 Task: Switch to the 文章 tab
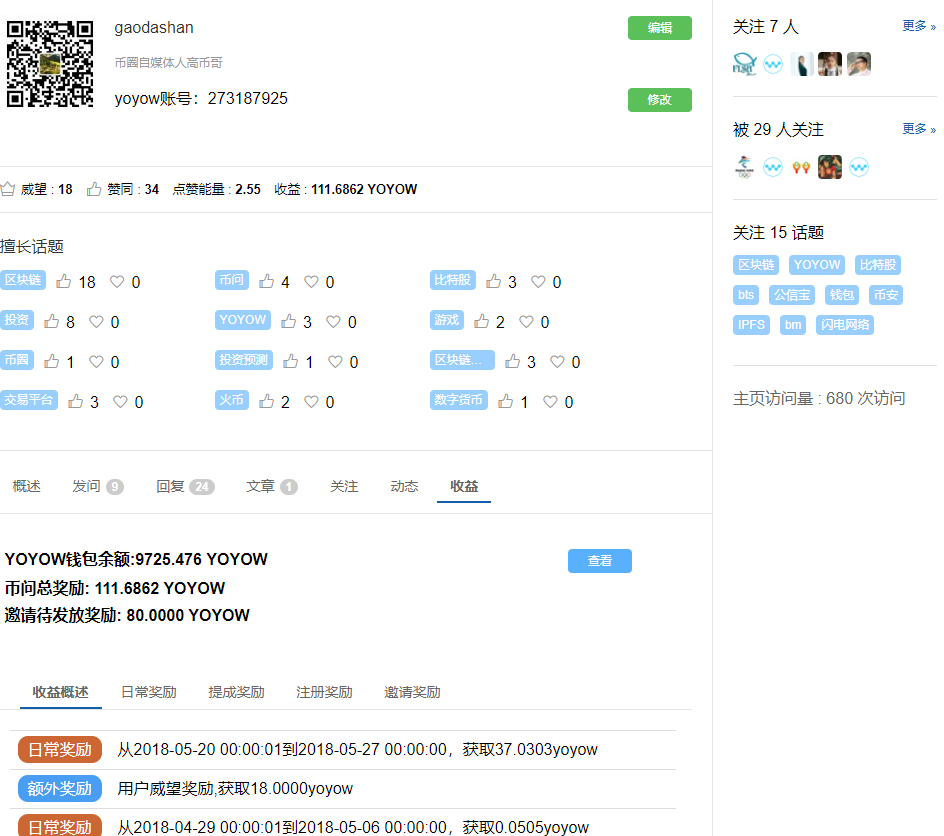(x=272, y=486)
